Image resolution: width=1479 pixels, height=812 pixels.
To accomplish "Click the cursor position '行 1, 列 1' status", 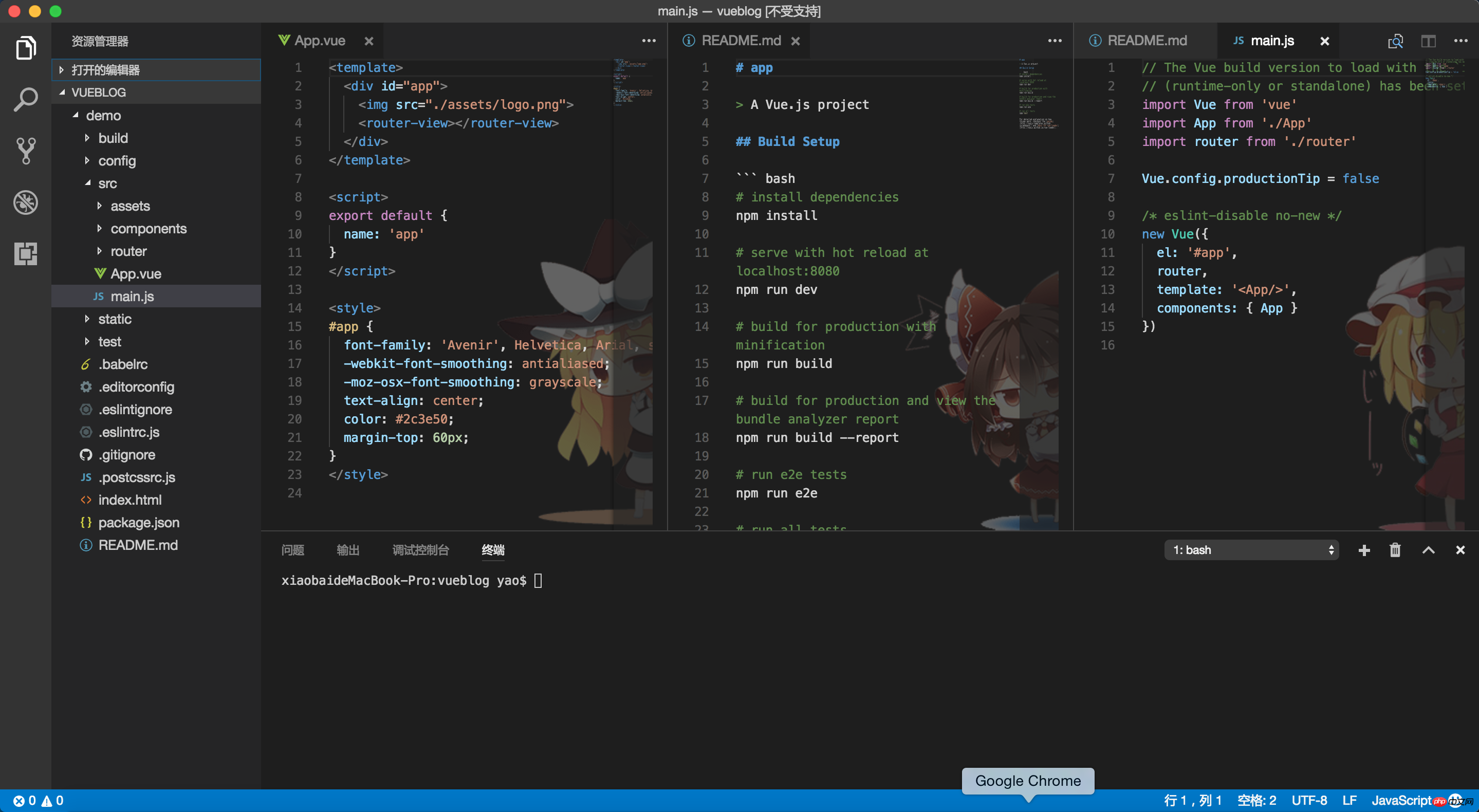I will (x=1192, y=801).
